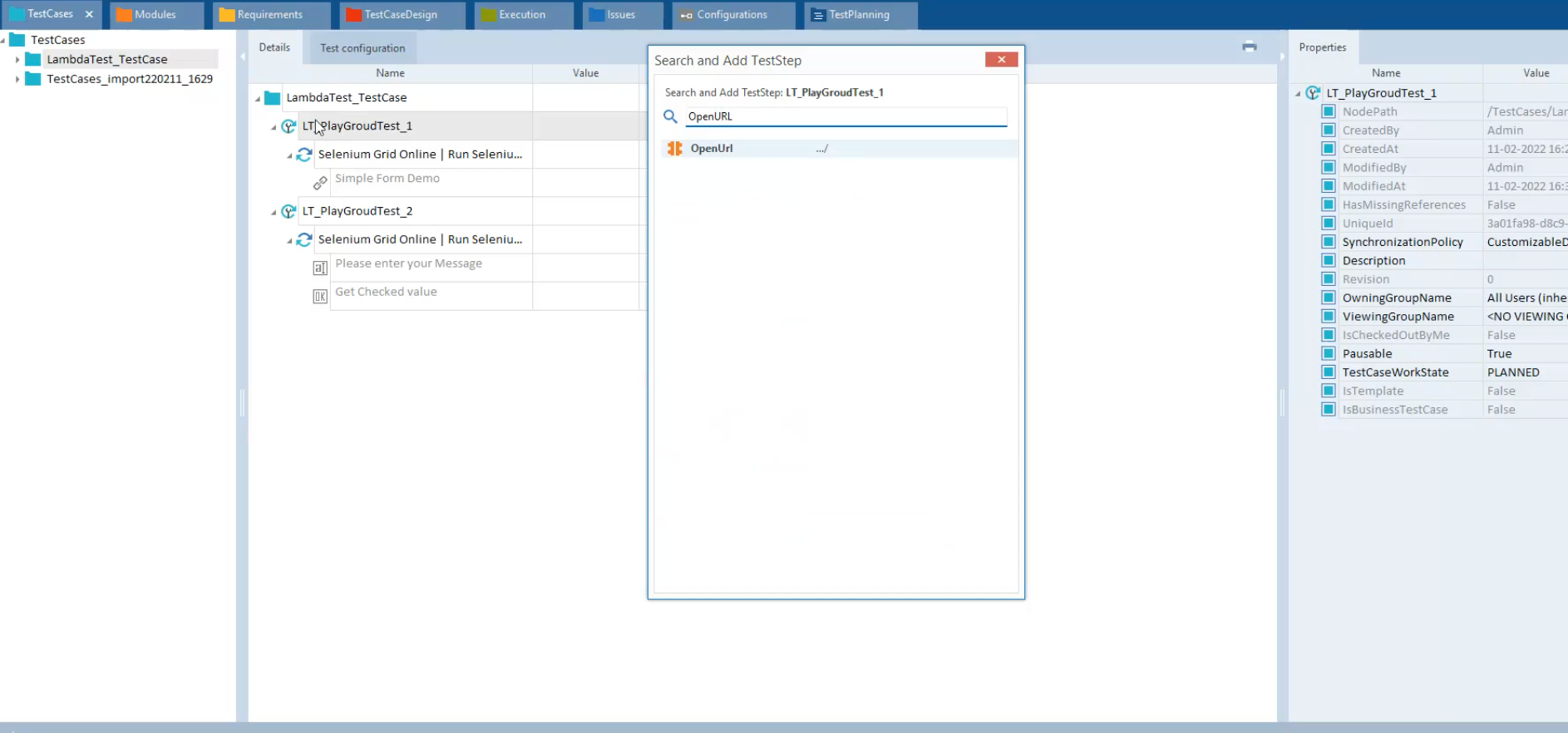Collapse the second Selenium Grid Online step

point(289,241)
